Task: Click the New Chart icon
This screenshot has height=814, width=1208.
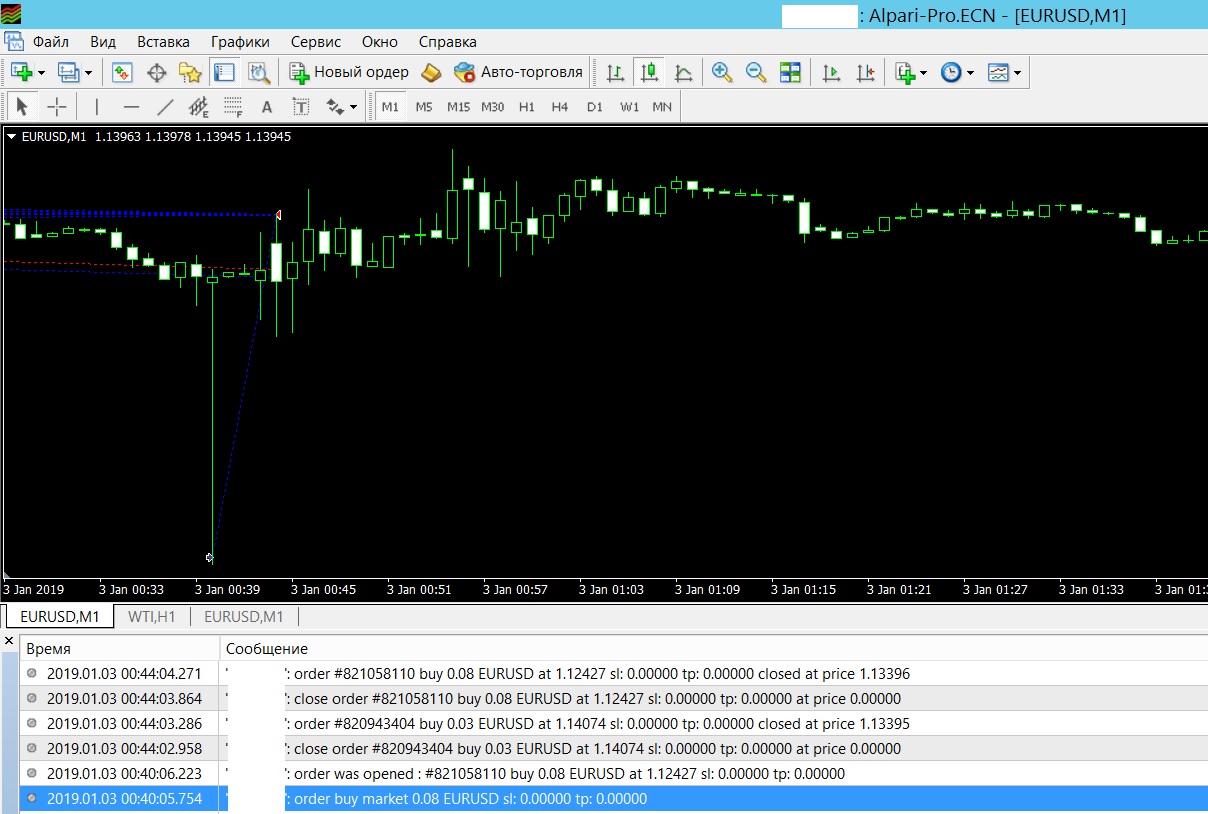Action: click(22, 72)
